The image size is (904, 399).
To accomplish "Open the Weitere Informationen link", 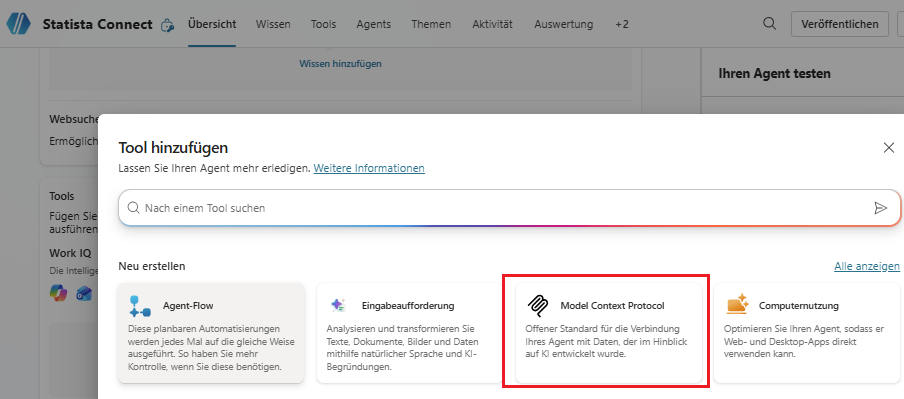I will coord(369,168).
